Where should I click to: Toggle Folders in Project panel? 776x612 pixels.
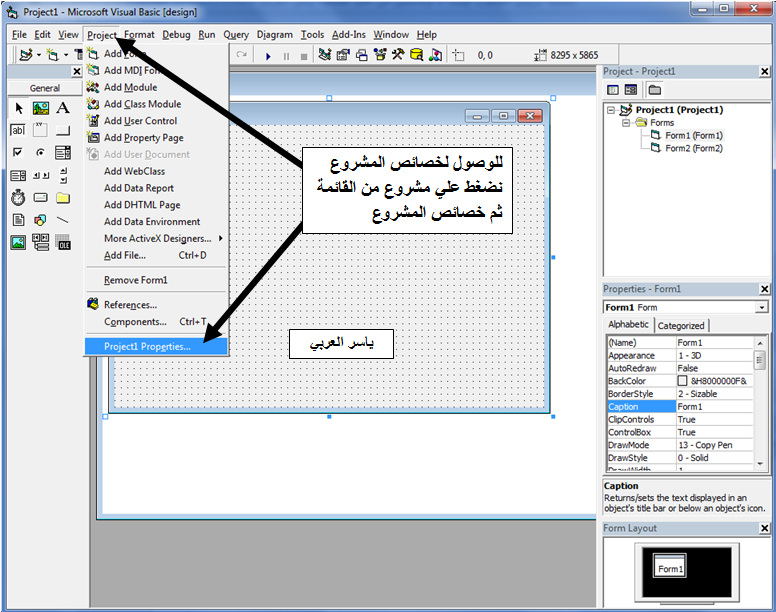(x=655, y=90)
